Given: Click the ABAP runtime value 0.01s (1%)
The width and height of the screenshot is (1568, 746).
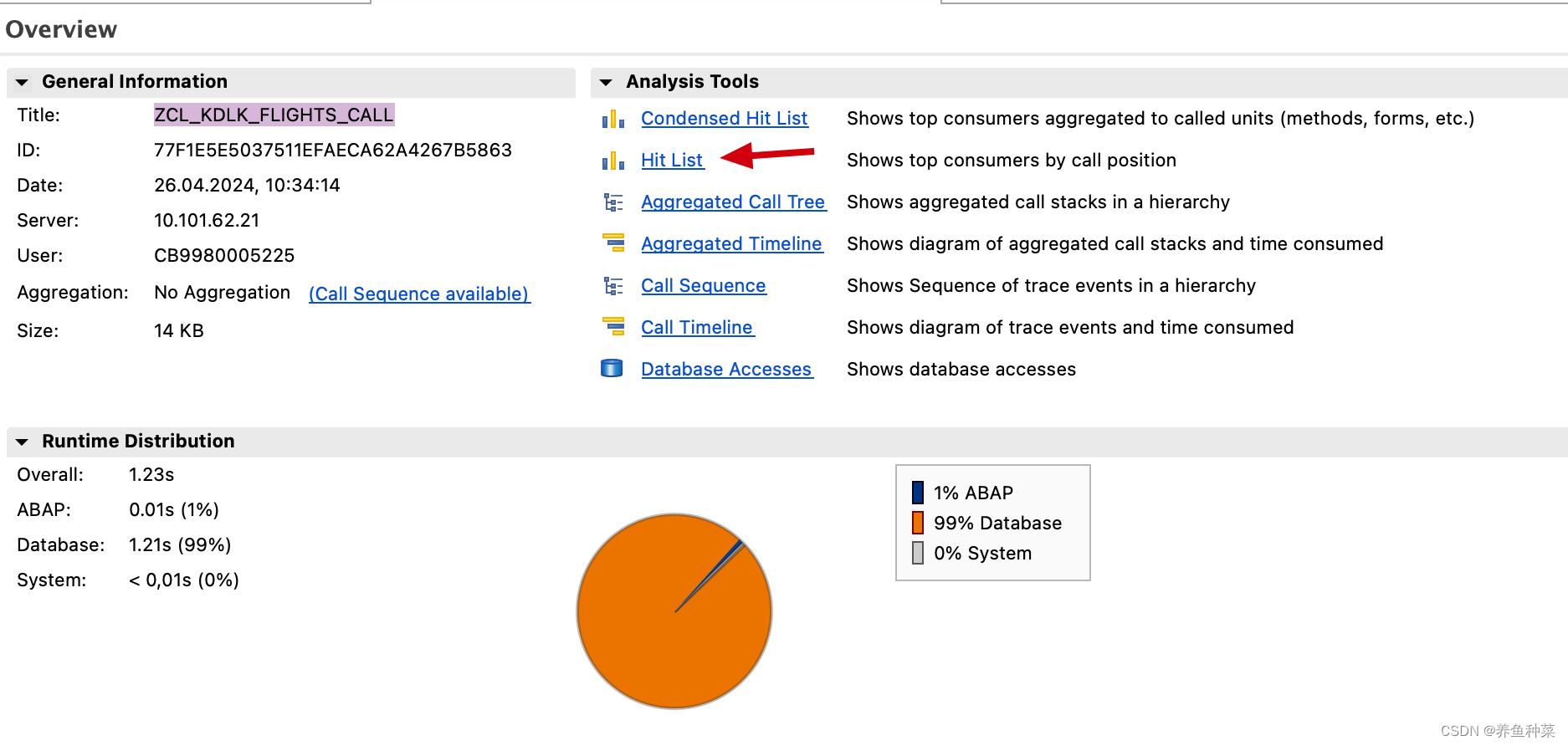Looking at the screenshot, I should 174,510.
